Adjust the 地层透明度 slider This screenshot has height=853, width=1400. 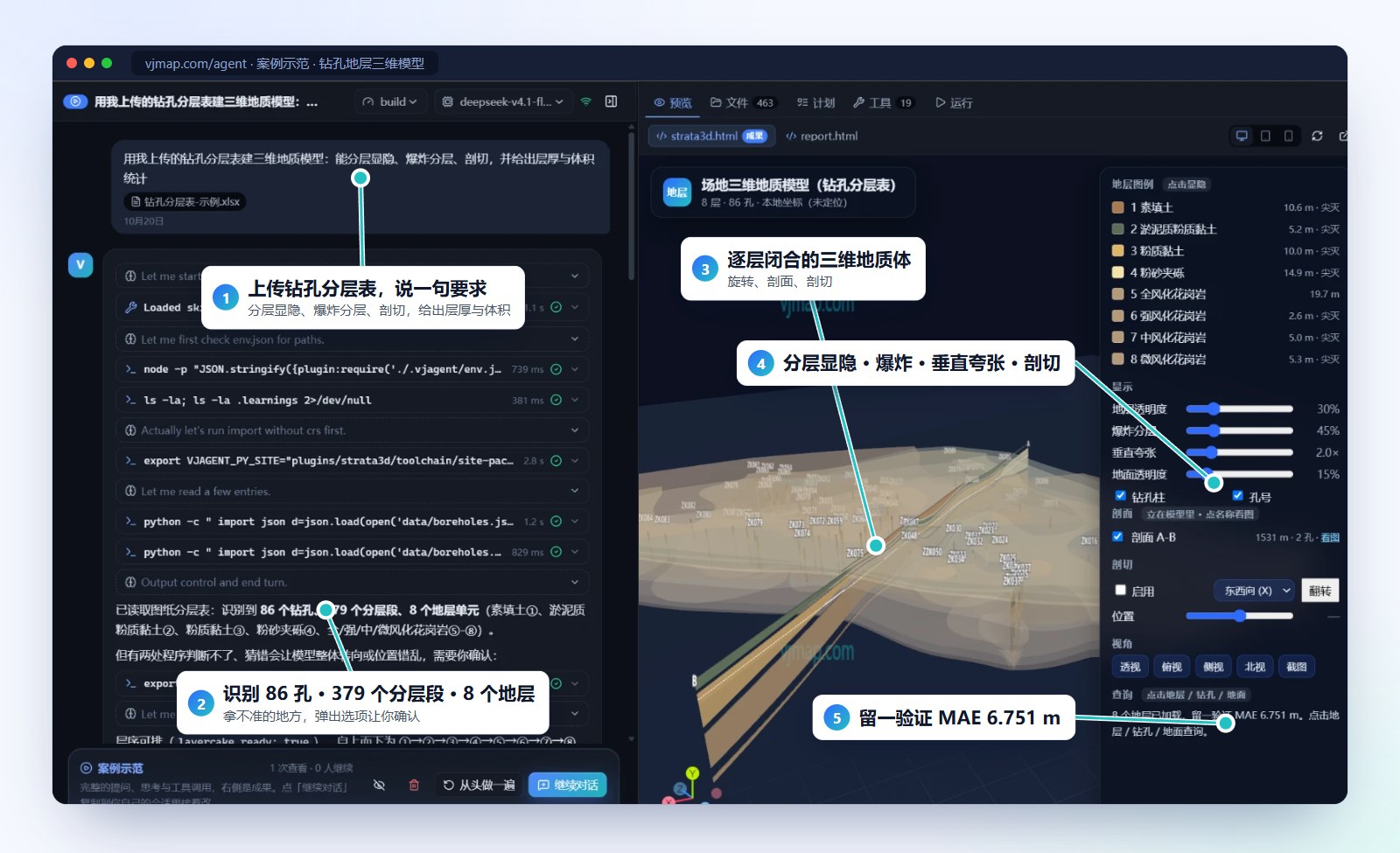1239,409
